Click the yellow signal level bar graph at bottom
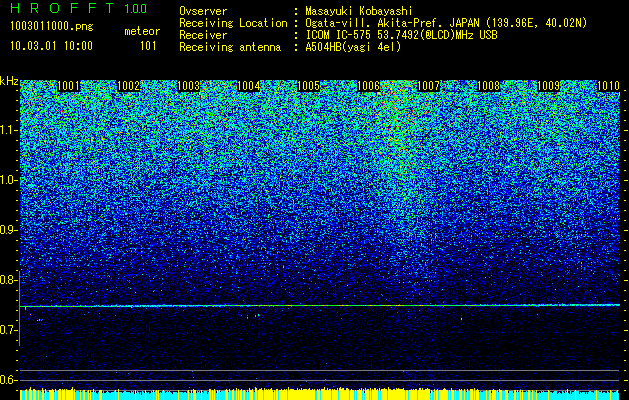Viewport: 629px width, 400px height. click(320, 394)
